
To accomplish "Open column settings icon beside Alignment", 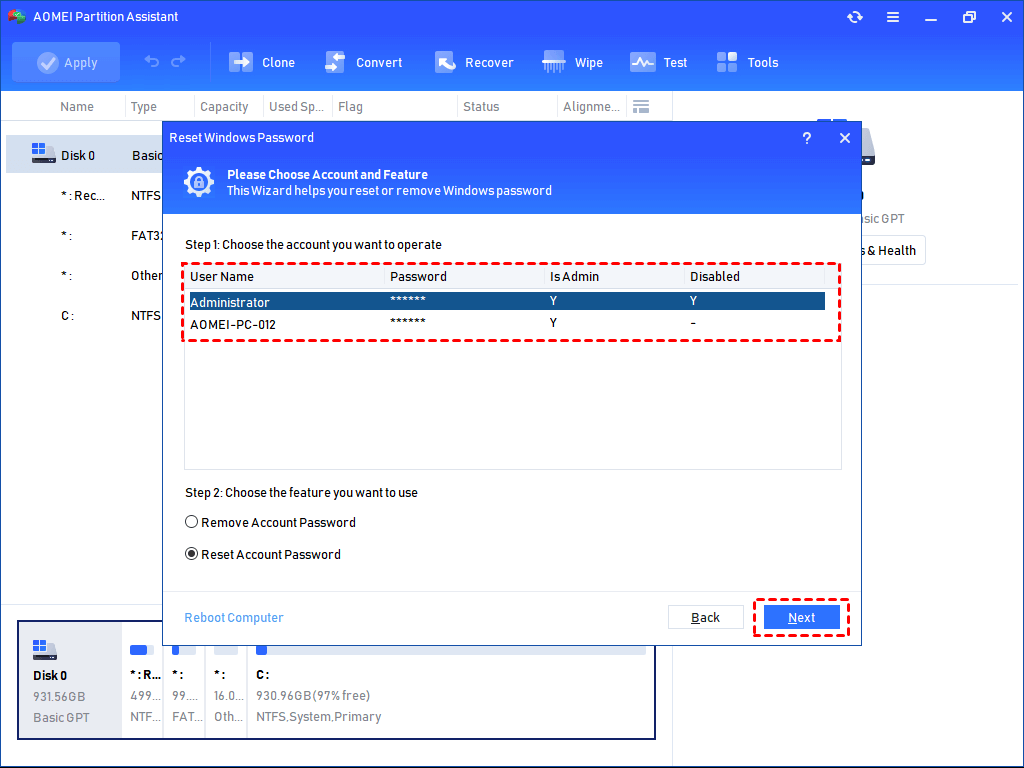I will 642,107.
